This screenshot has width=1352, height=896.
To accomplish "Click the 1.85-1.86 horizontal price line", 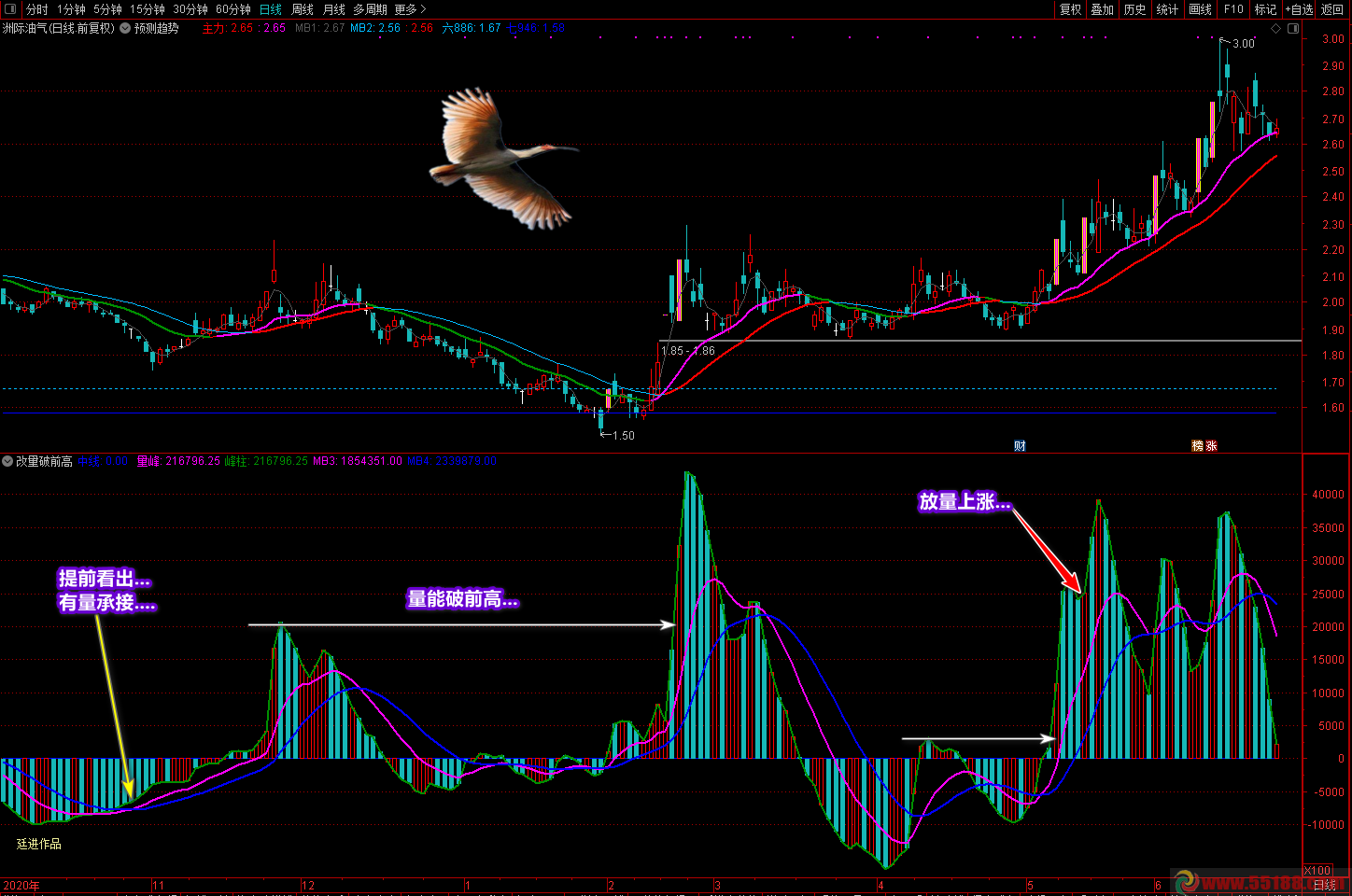I will click(934, 341).
